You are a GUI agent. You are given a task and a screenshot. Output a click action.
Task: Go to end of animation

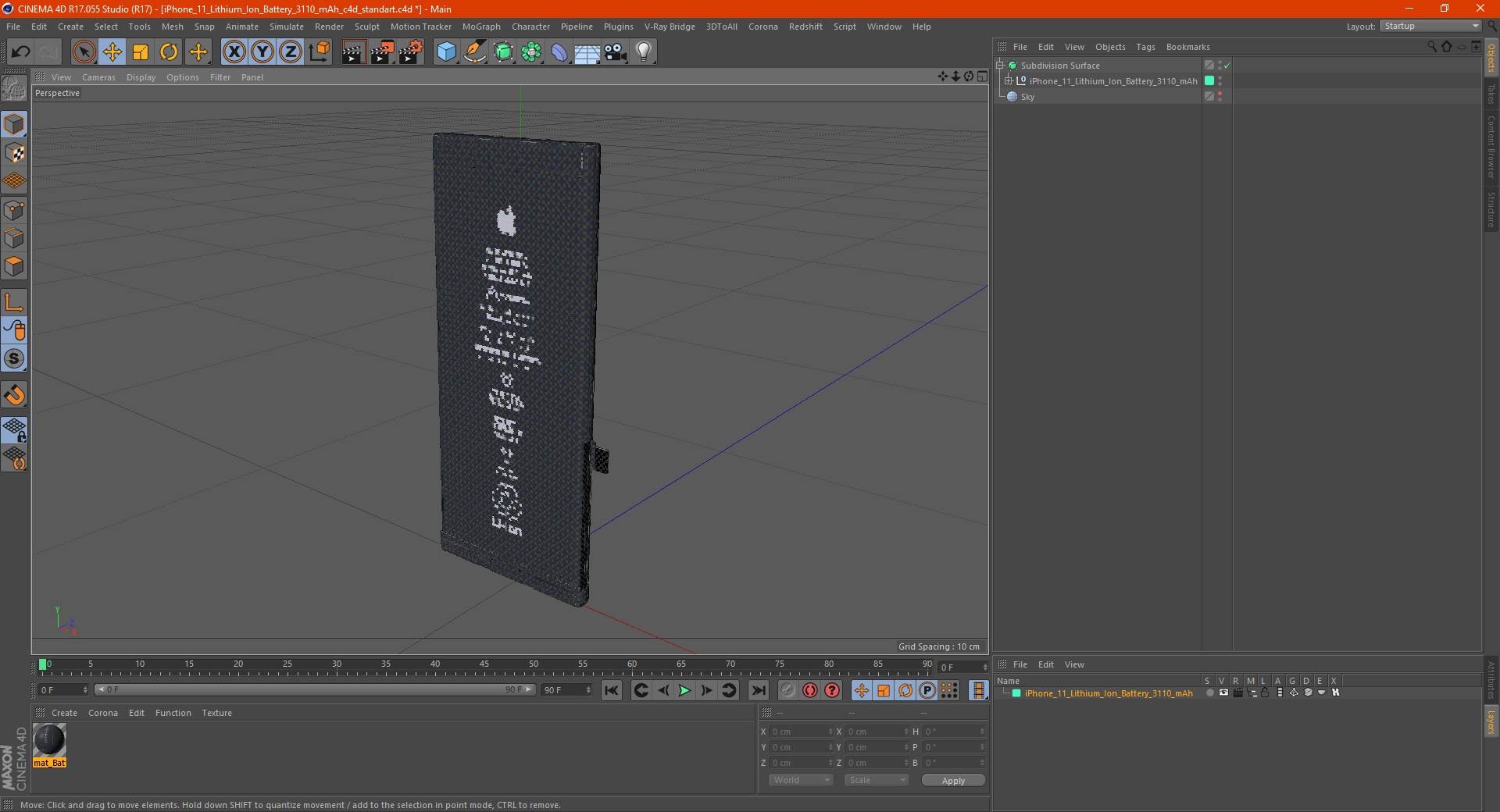click(758, 690)
